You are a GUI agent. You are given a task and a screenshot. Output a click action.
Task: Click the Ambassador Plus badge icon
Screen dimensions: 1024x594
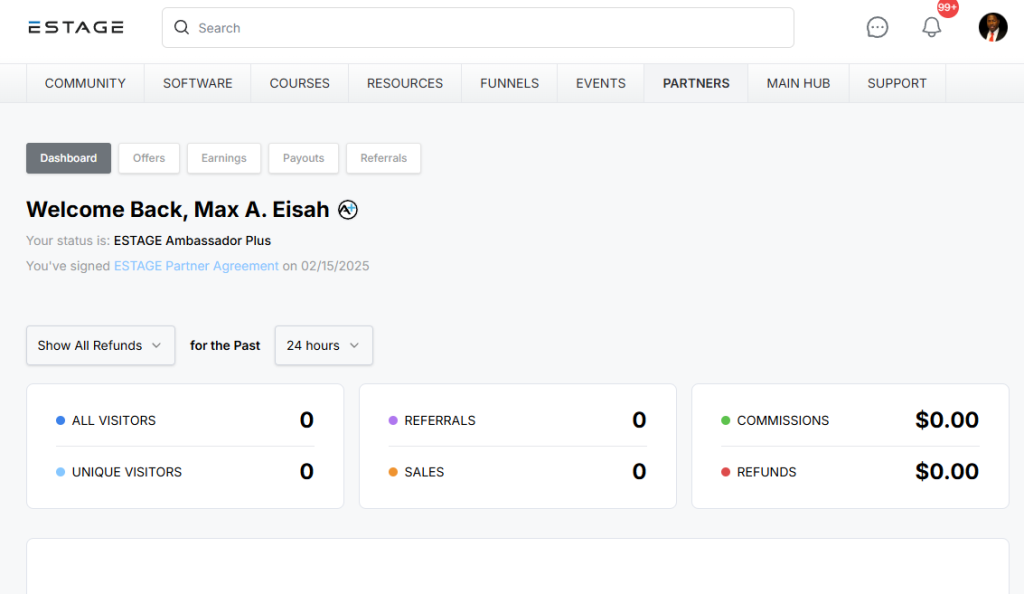click(348, 210)
